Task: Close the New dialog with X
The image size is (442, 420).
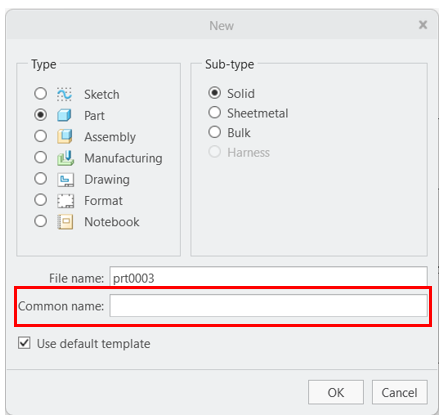Action: 423,25
